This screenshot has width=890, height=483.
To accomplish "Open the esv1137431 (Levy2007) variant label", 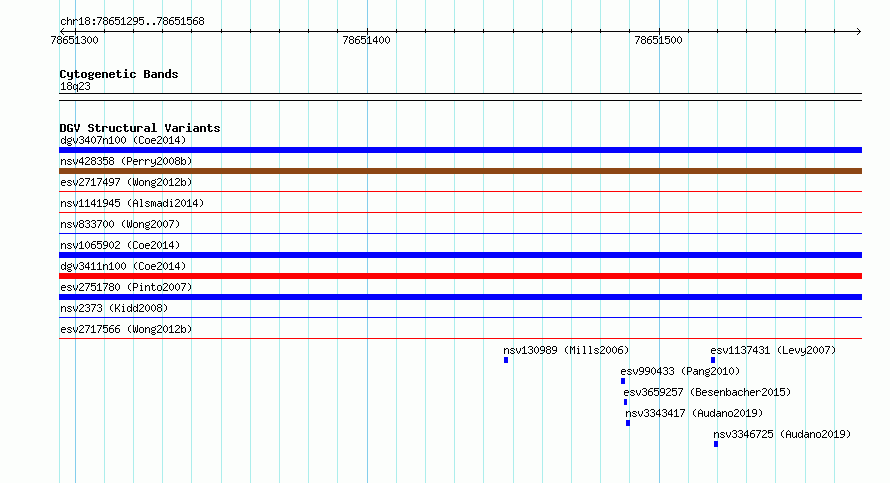I will coord(773,350).
